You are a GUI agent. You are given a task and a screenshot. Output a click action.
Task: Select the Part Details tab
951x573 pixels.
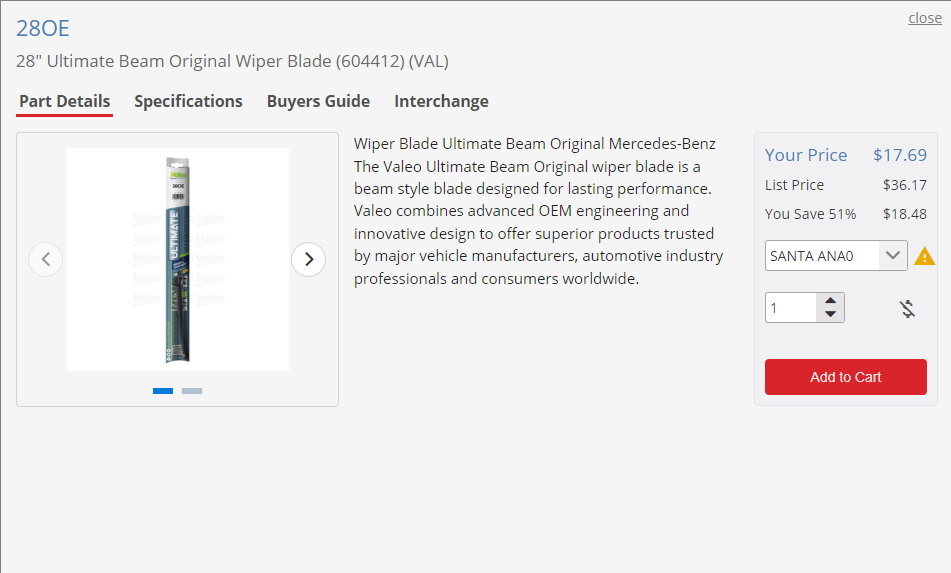pos(65,101)
